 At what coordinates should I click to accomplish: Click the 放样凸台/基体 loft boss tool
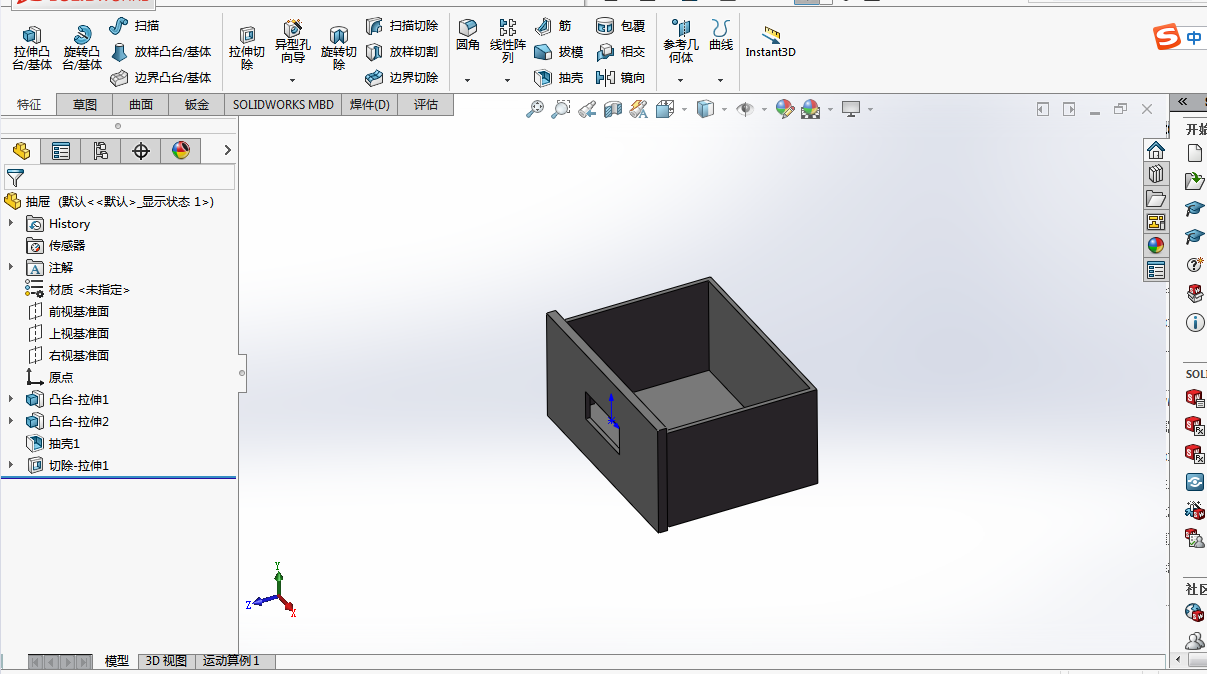tap(160, 51)
